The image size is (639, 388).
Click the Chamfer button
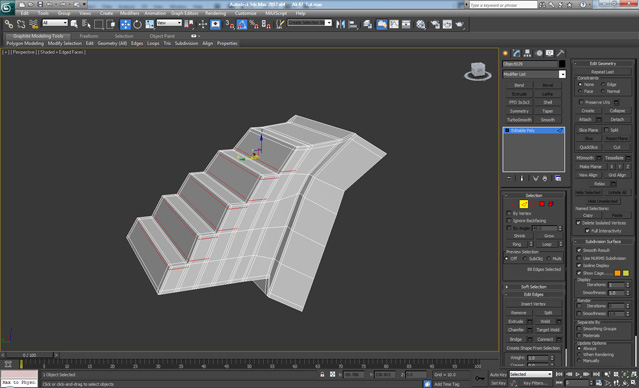[x=516, y=330]
